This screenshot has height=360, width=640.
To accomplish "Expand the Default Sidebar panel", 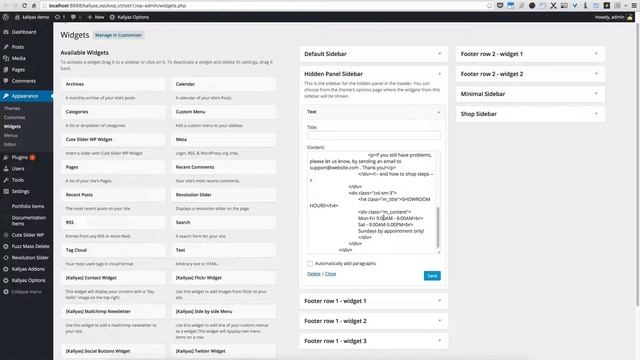I will pyautogui.click(x=373, y=54).
